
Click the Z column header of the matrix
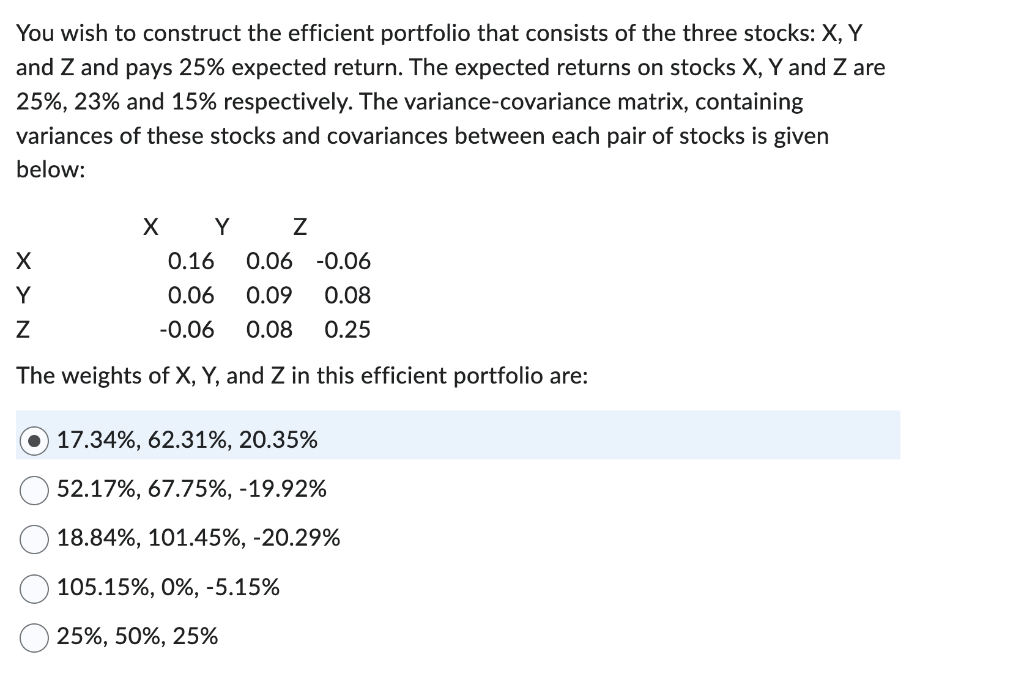point(300,227)
